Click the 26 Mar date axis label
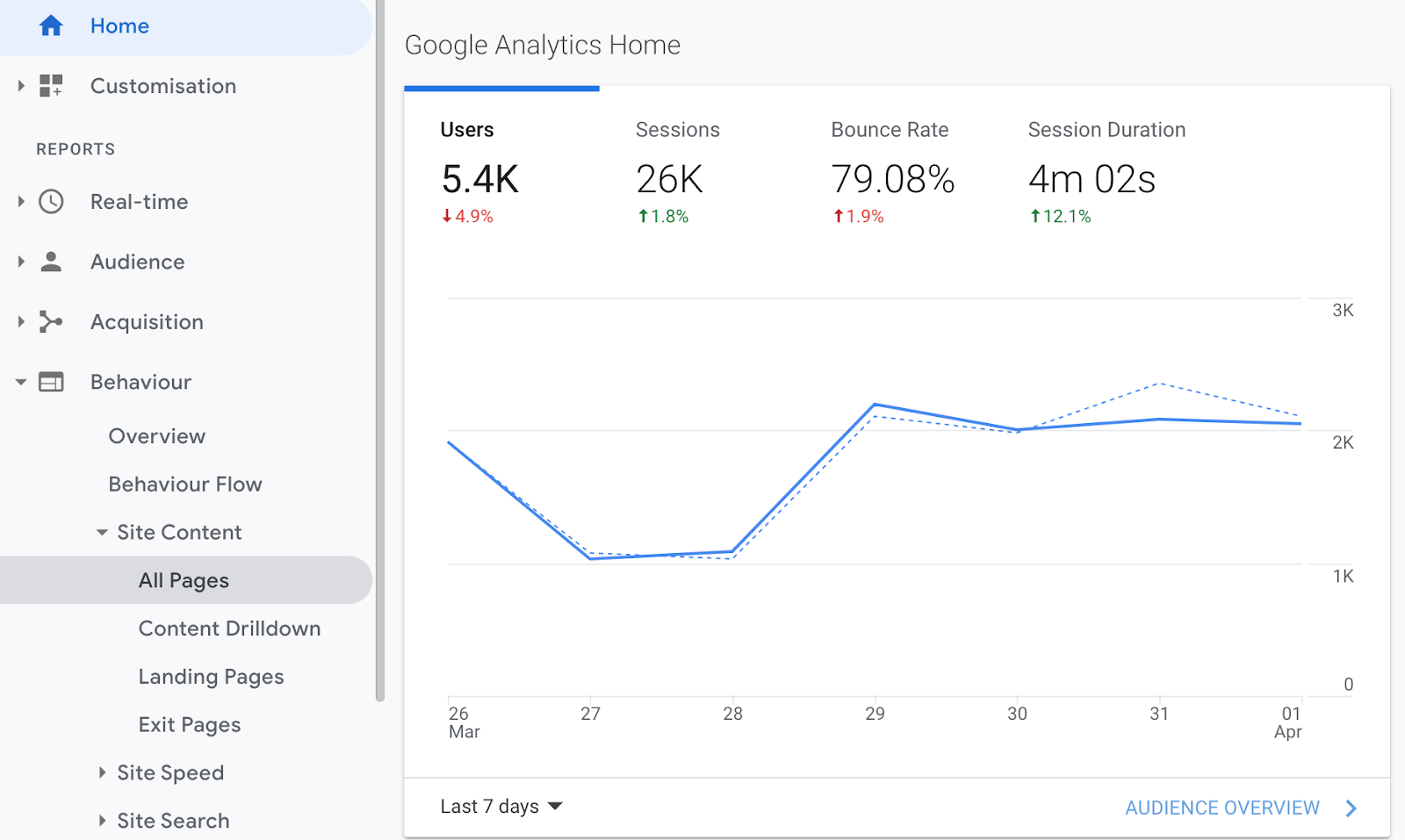This screenshot has width=1405, height=840. click(464, 722)
